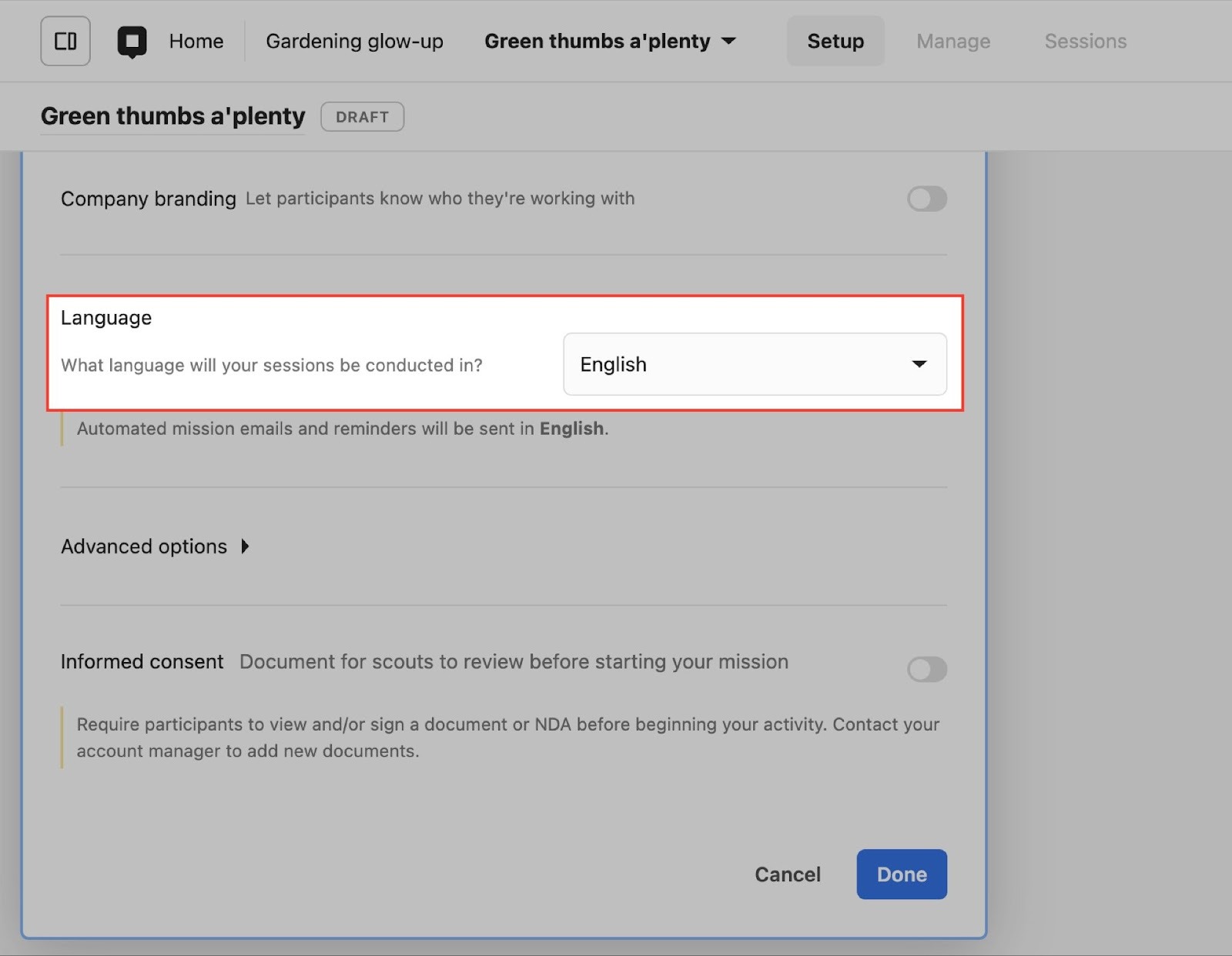Image resolution: width=1232 pixels, height=956 pixels.
Task: Enable the Company branding switch
Action: point(926,199)
